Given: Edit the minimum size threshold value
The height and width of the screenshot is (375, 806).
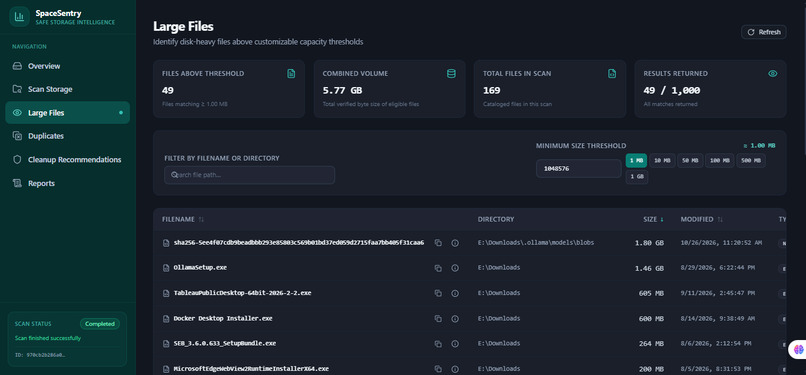Looking at the screenshot, I should pyautogui.click(x=579, y=168).
